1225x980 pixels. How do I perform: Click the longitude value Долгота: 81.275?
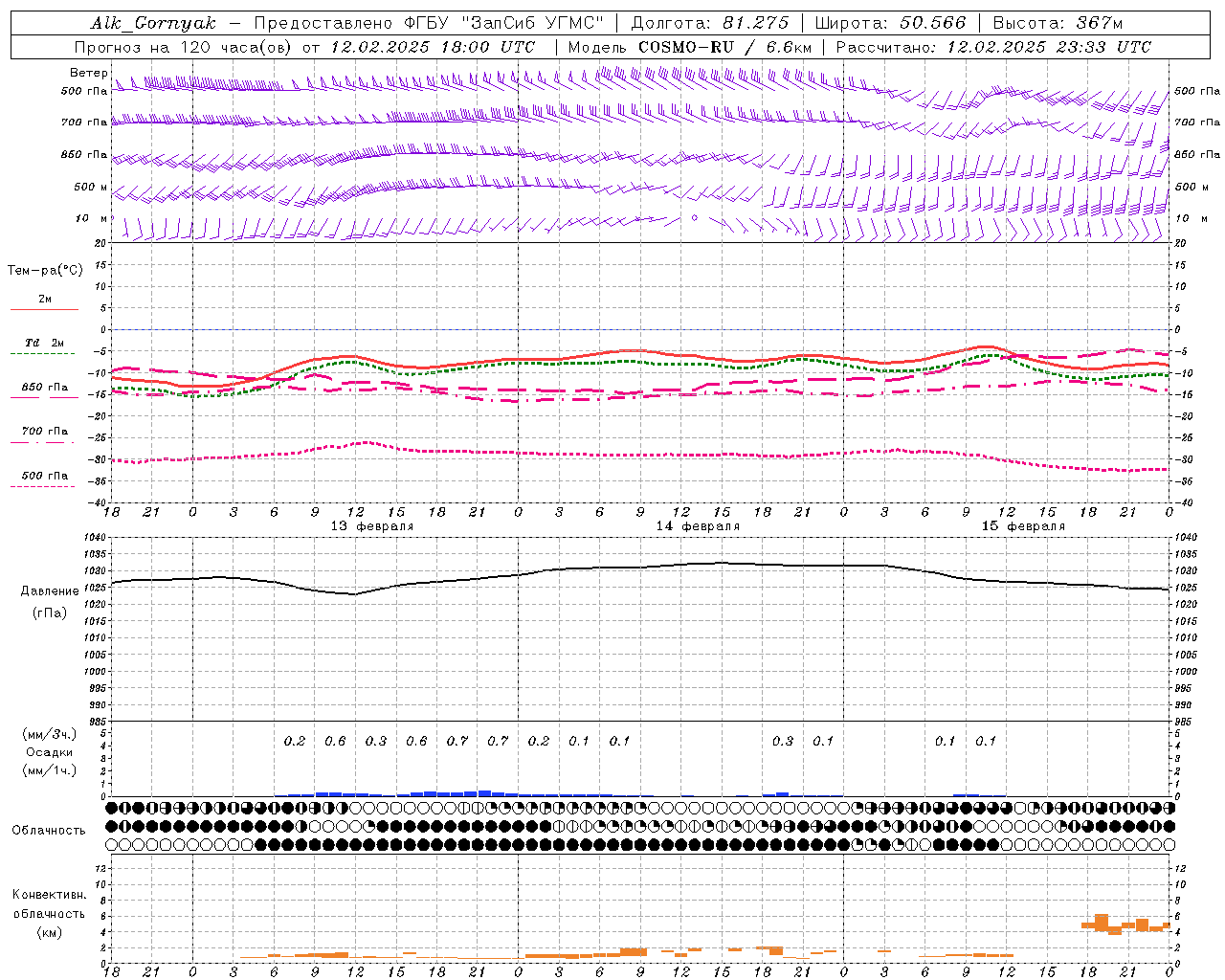pyautogui.click(x=710, y=23)
